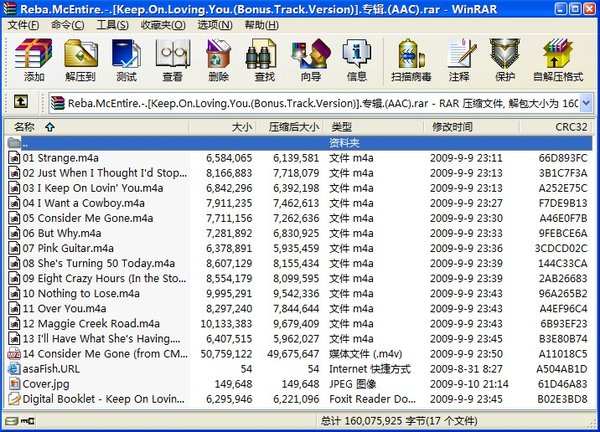Click the 保护 (Protect) shield icon
Image resolution: width=600 pixels, height=432 pixels.
click(505, 60)
